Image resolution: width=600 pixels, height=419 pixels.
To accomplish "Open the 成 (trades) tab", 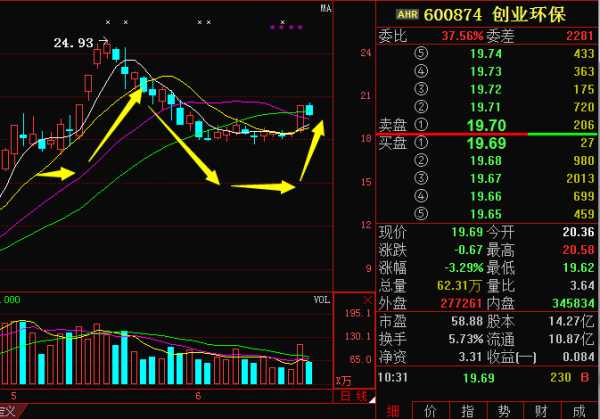I will (578, 410).
